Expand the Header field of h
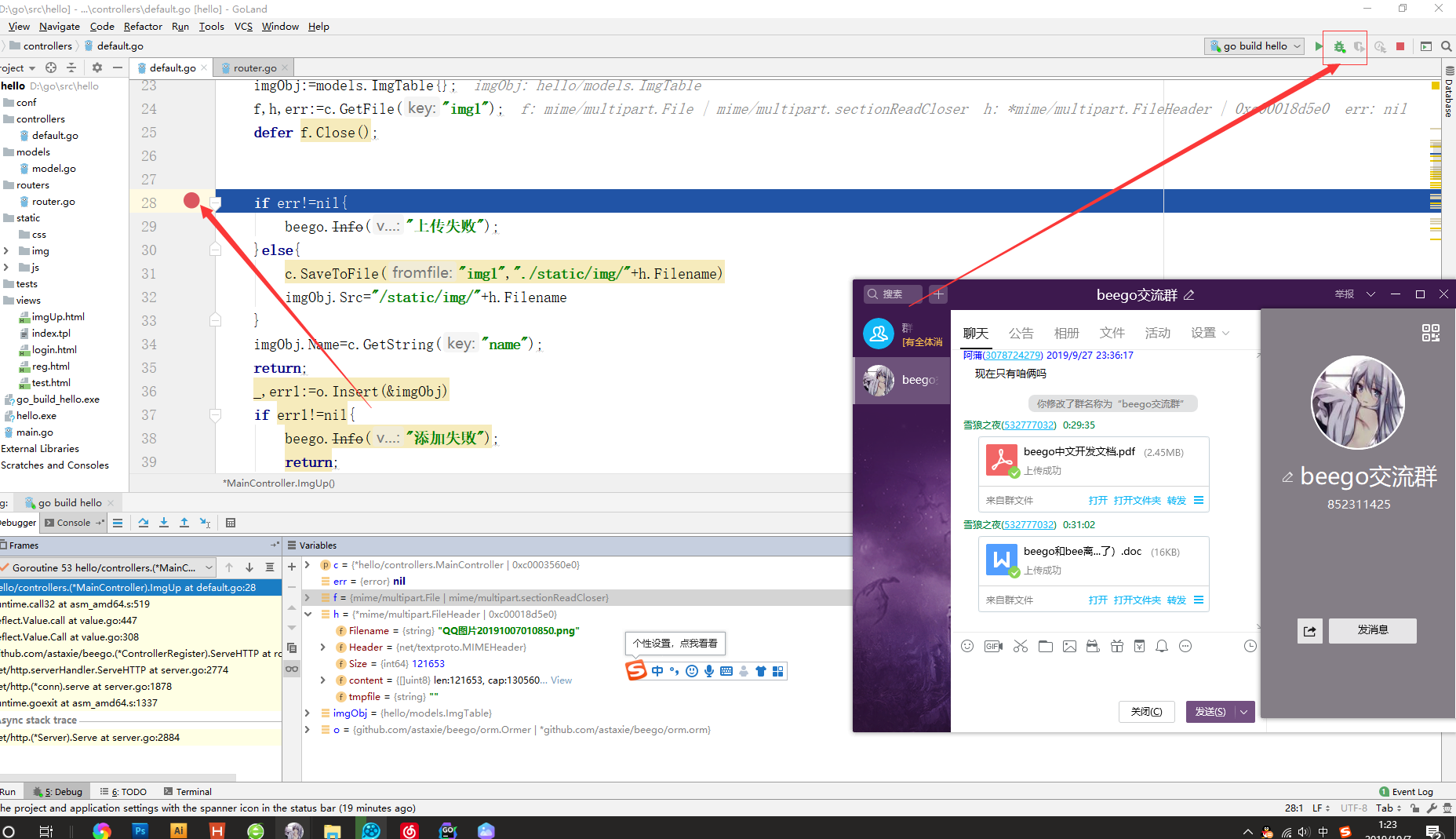 322,647
